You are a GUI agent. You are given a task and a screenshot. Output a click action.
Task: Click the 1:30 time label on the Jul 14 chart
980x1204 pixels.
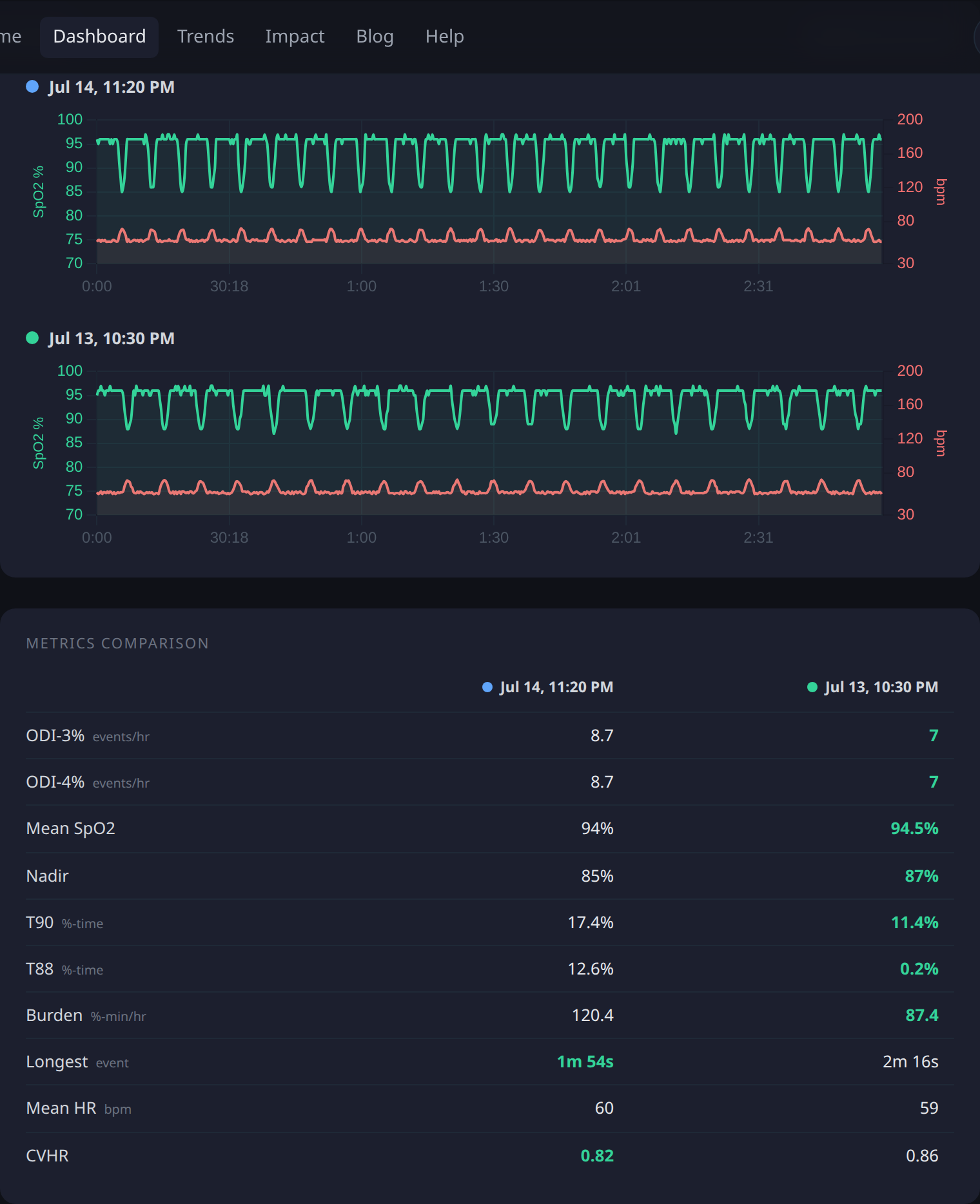point(494,286)
